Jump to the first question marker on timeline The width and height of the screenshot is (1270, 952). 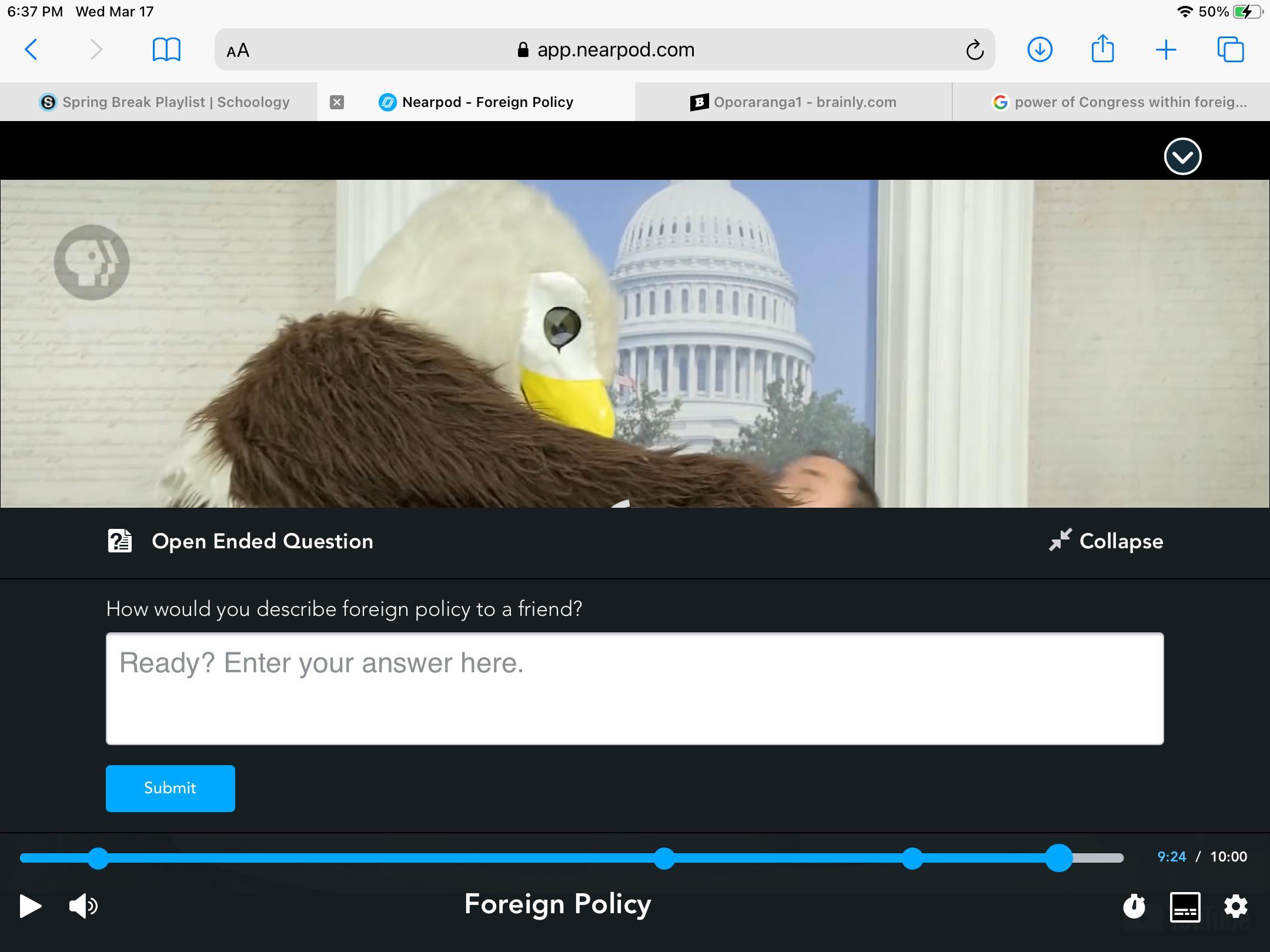(x=98, y=858)
